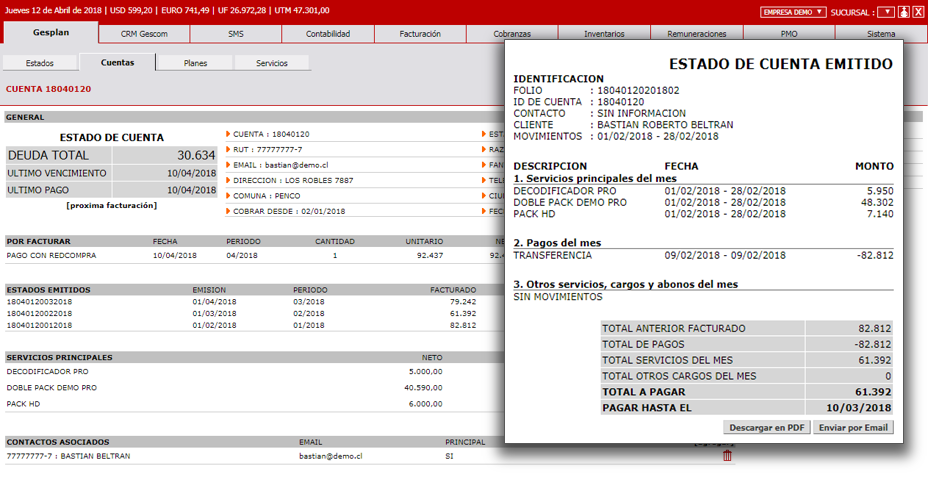Click the orange arrow beside DIRECCION field
Image resolution: width=929 pixels, height=477 pixels.
click(x=228, y=181)
